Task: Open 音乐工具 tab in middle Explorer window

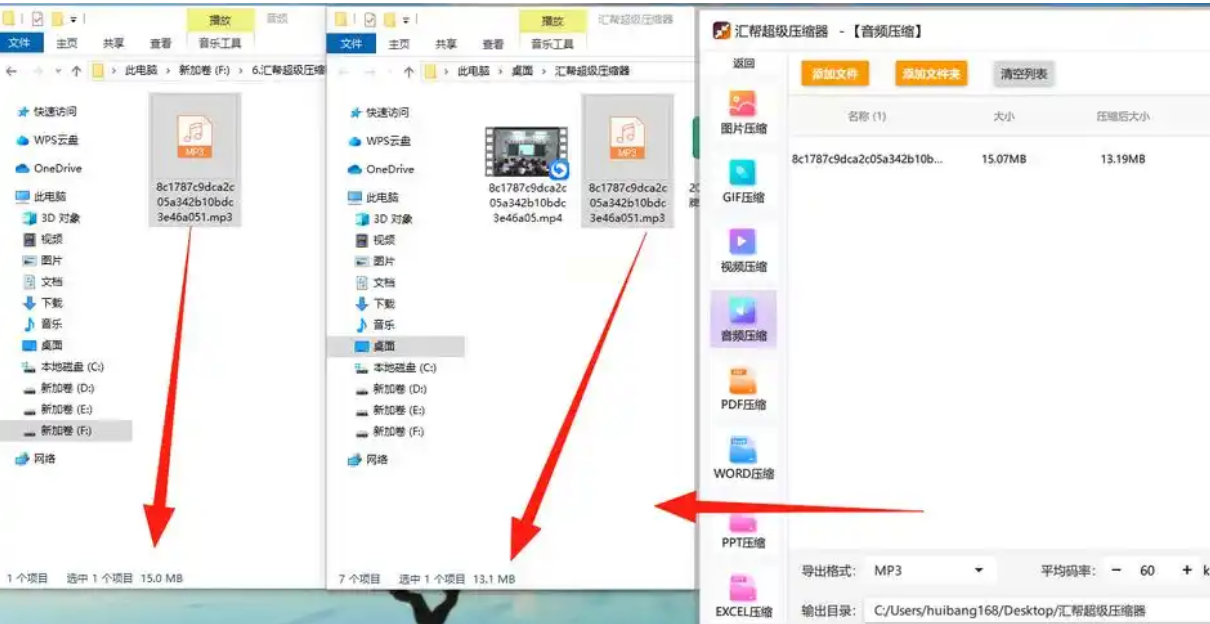Action: coord(552,44)
